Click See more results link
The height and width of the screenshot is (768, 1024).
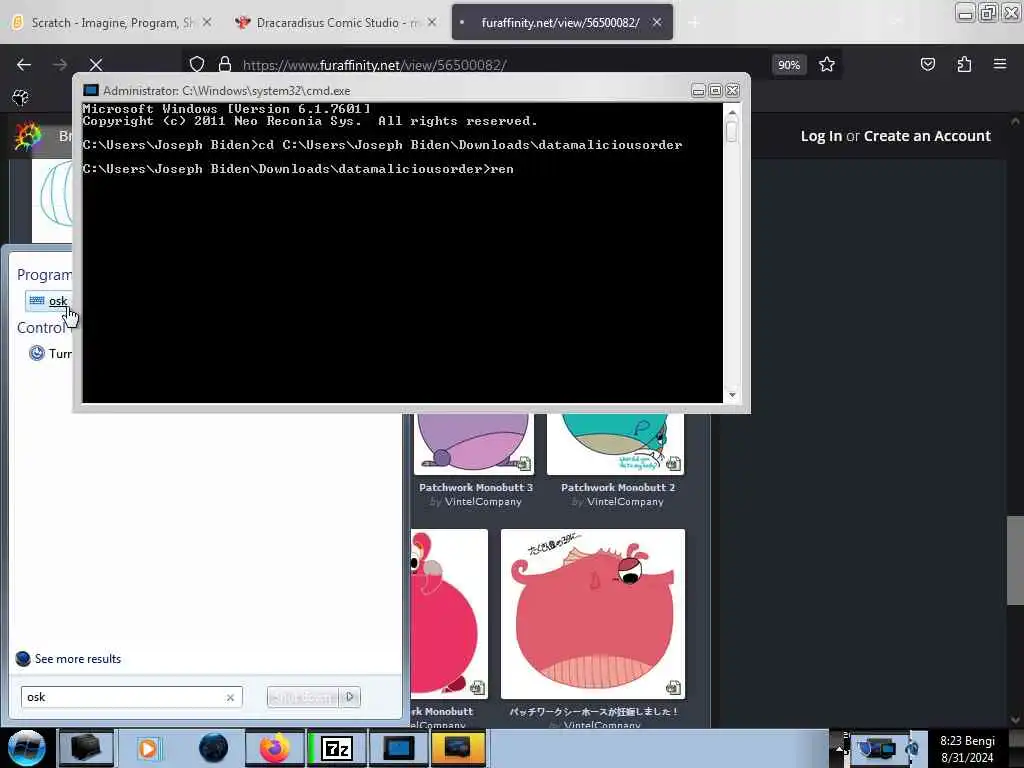(78, 659)
